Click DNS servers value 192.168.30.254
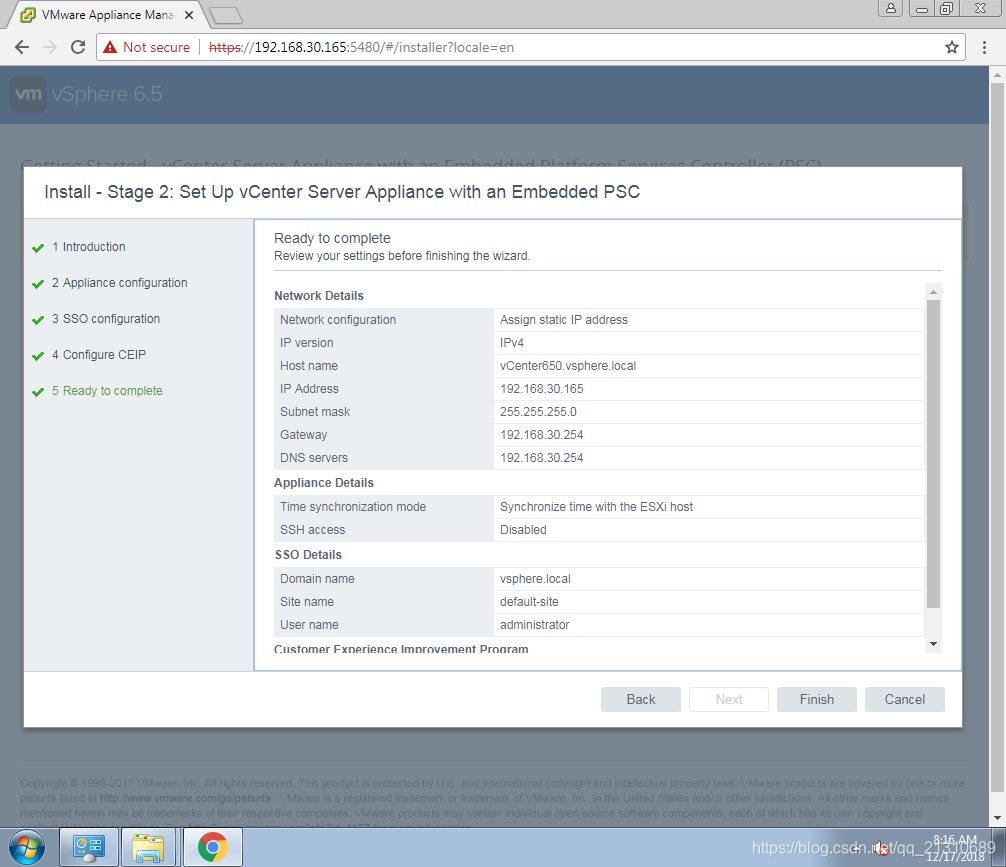 click(x=541, y=458)
